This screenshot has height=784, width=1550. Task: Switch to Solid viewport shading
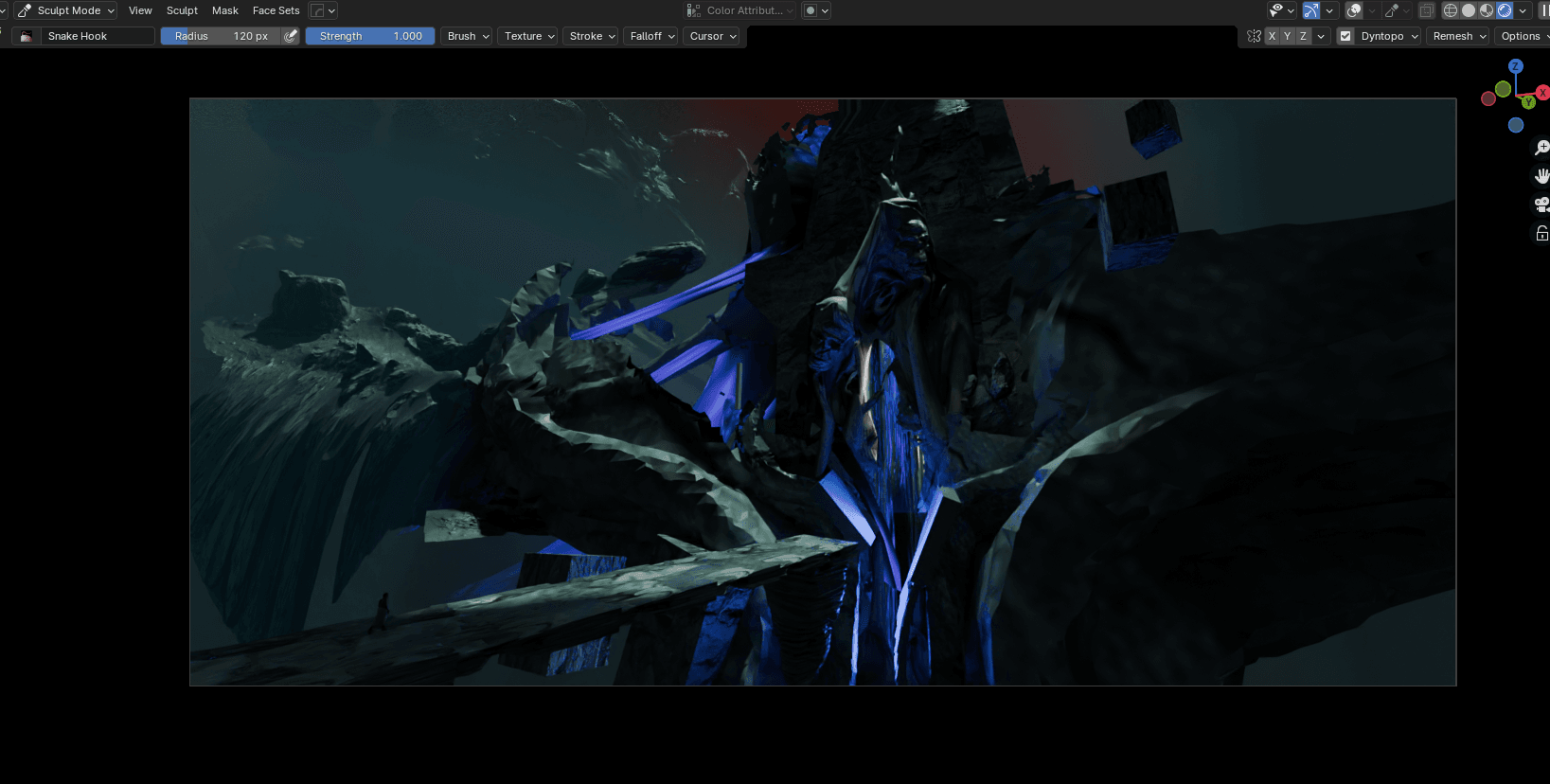coord(1469,10)
